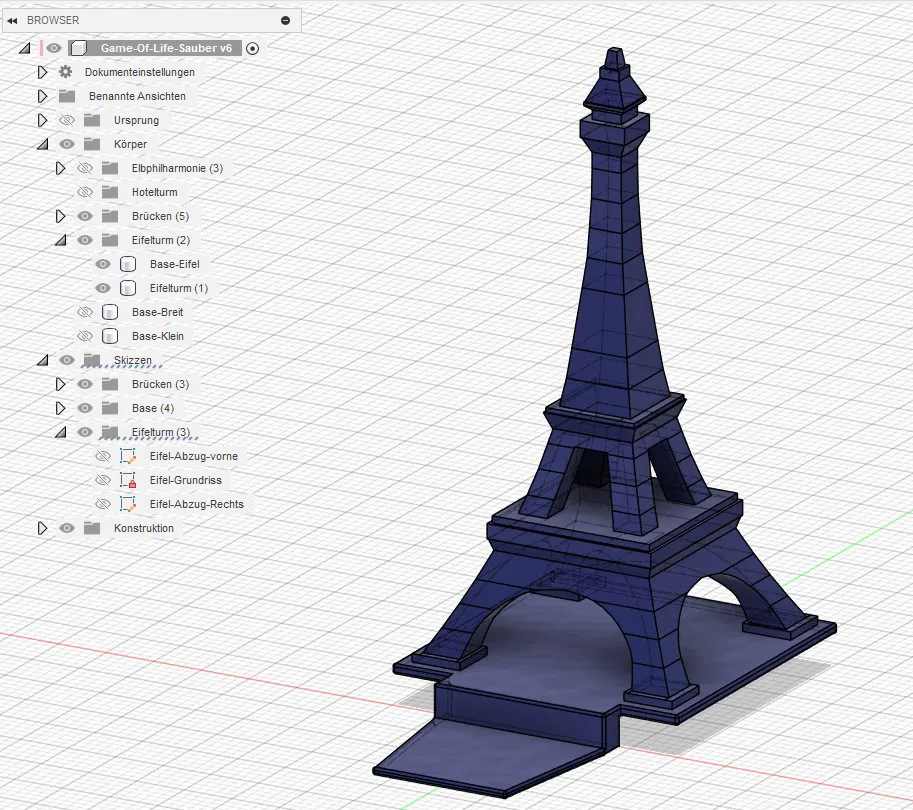
Task: Click the component icon of Game-Of-Life-Sauber v6
Action: (79, 48)
